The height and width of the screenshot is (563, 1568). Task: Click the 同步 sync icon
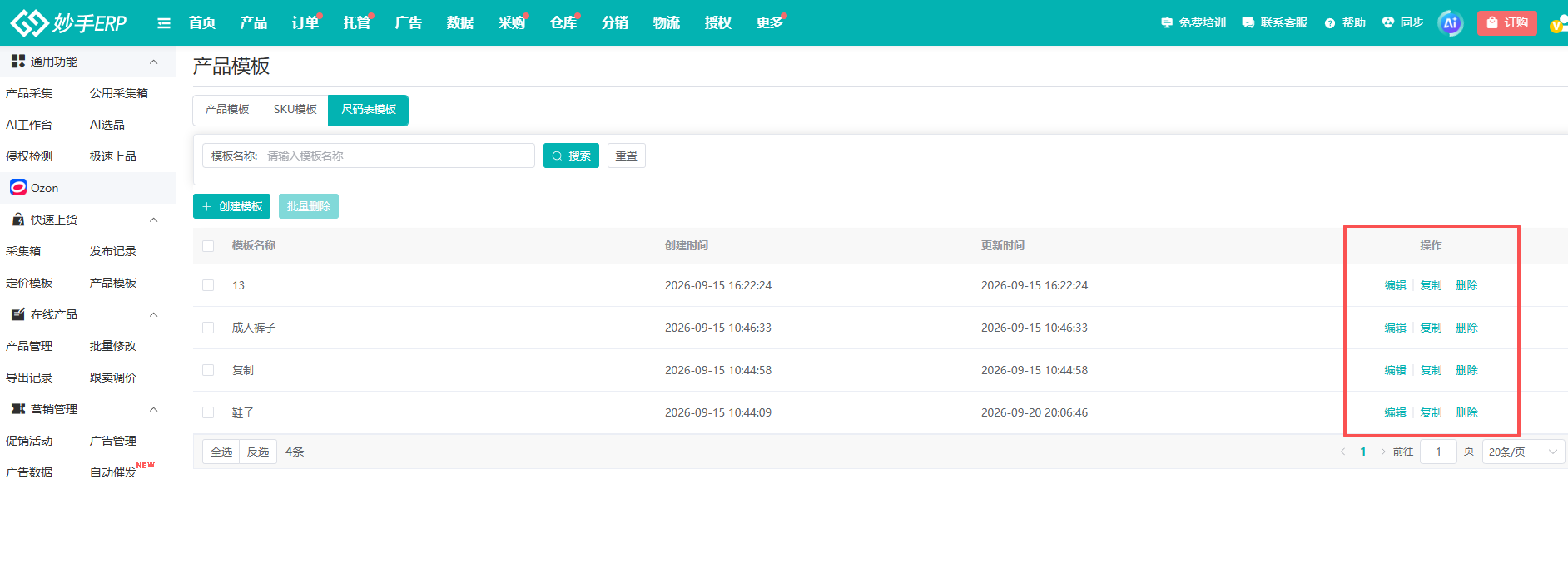(1387, 23)
